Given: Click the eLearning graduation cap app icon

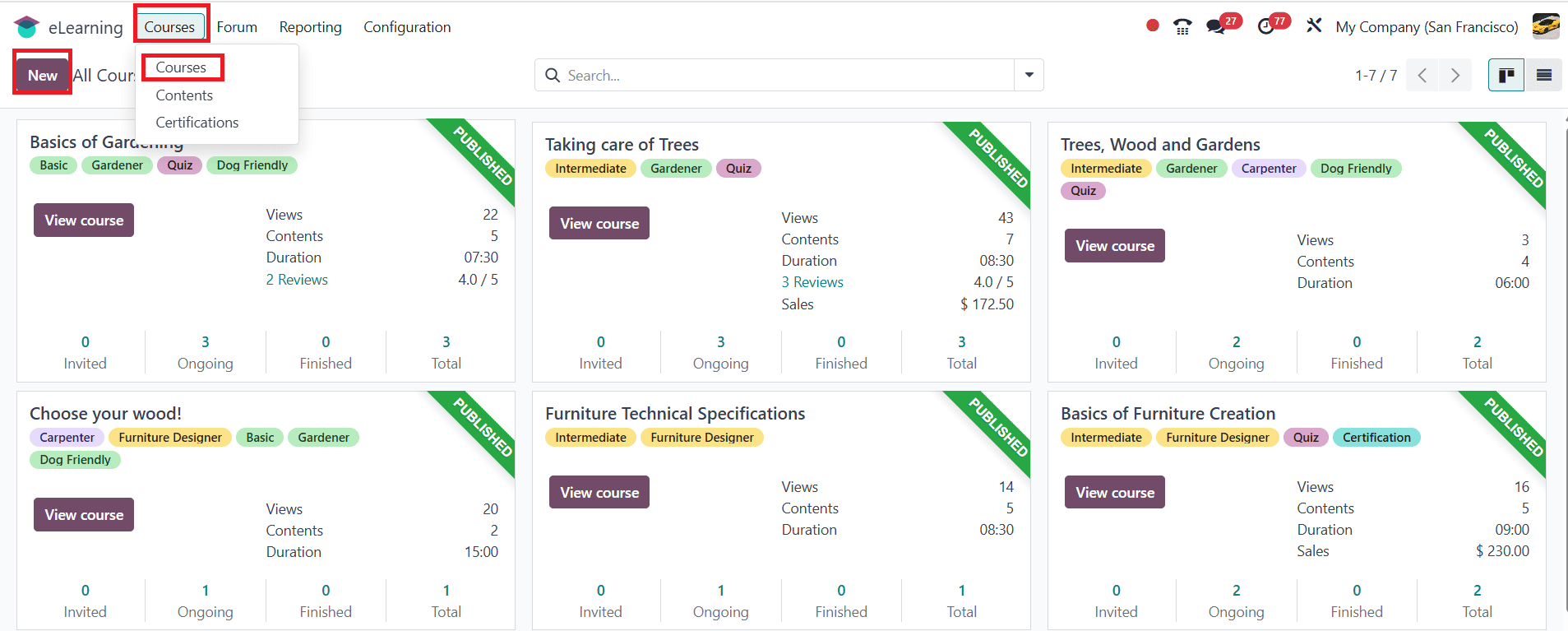Looking at the screenshot, I should (x=26, y=27).
